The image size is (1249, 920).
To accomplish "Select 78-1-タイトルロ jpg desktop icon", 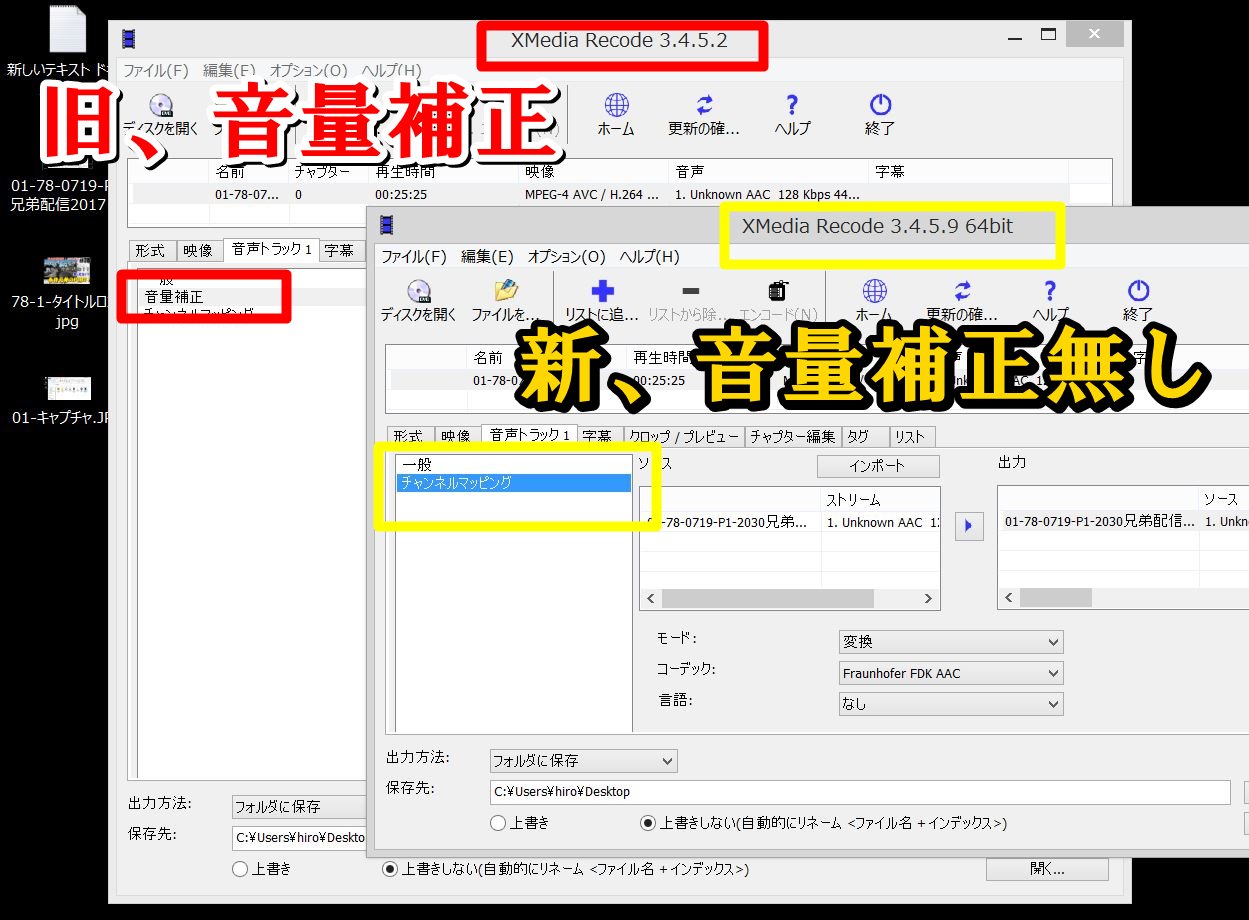I will [67, 271].
